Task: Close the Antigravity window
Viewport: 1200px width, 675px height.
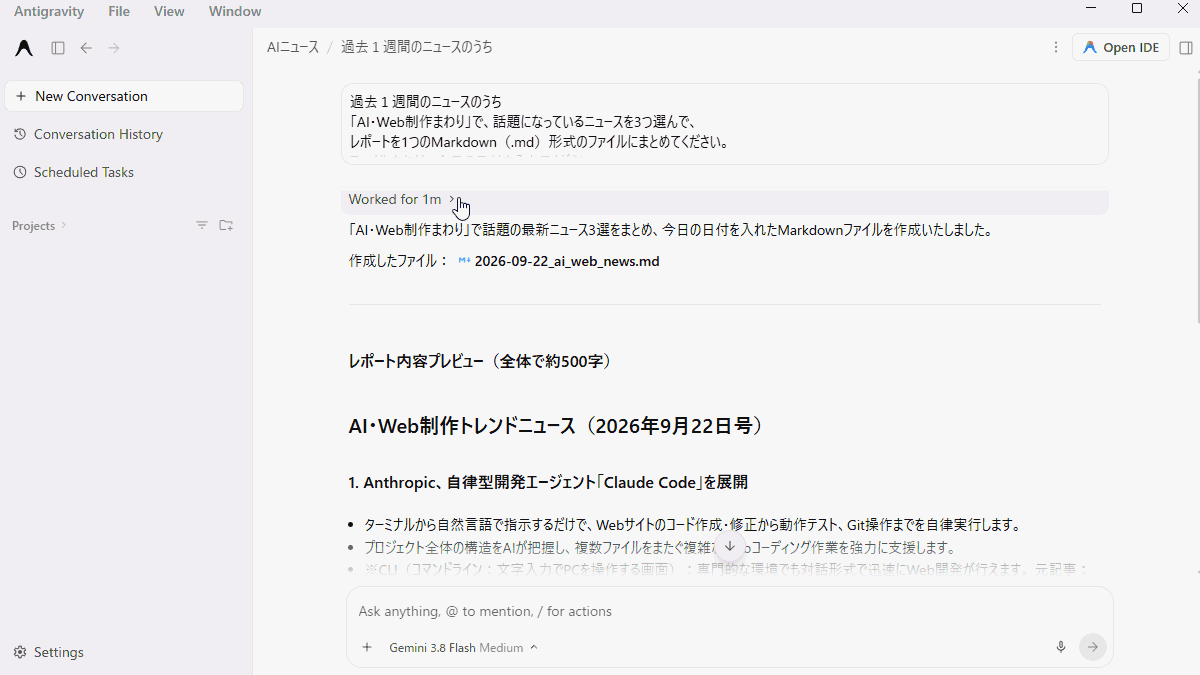Action: pos(1183,9)
